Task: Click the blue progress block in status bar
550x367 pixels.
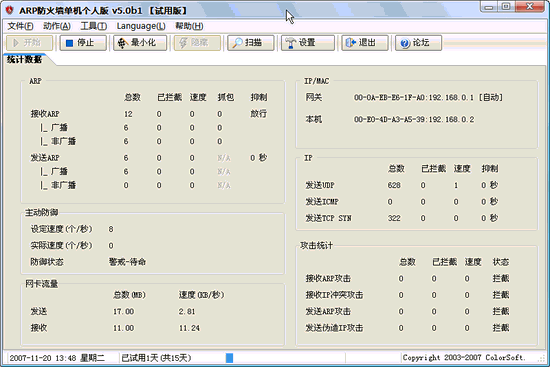Action: (x=229, y=358)
